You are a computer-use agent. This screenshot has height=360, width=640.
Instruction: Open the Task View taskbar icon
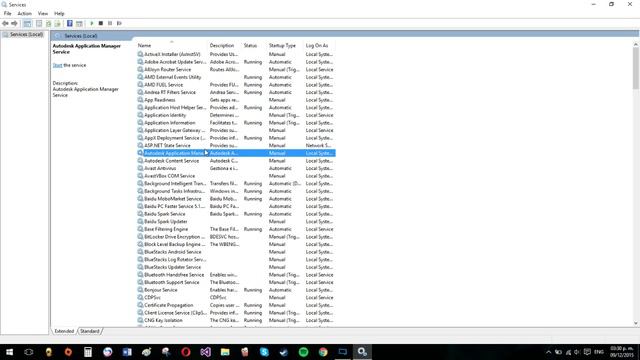(29, 352)
